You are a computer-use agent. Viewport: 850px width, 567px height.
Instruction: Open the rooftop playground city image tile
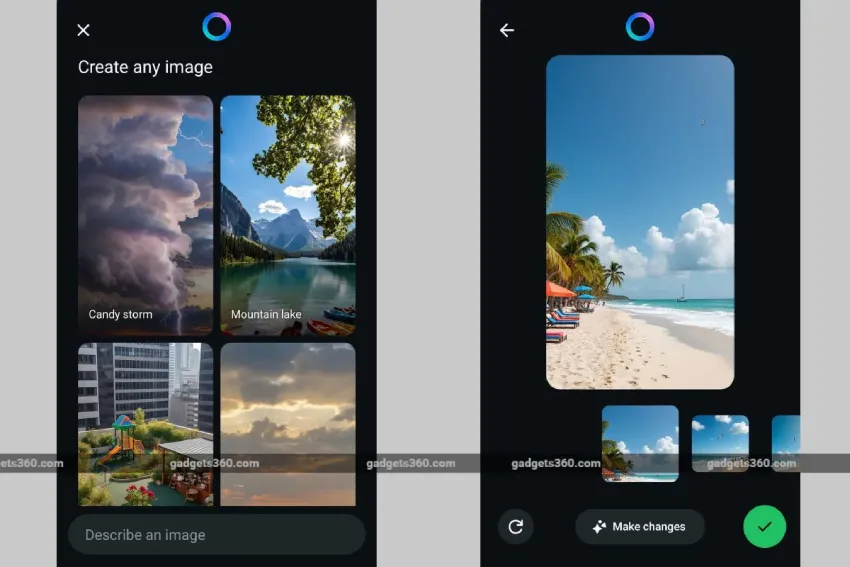[x=146, y=424]
